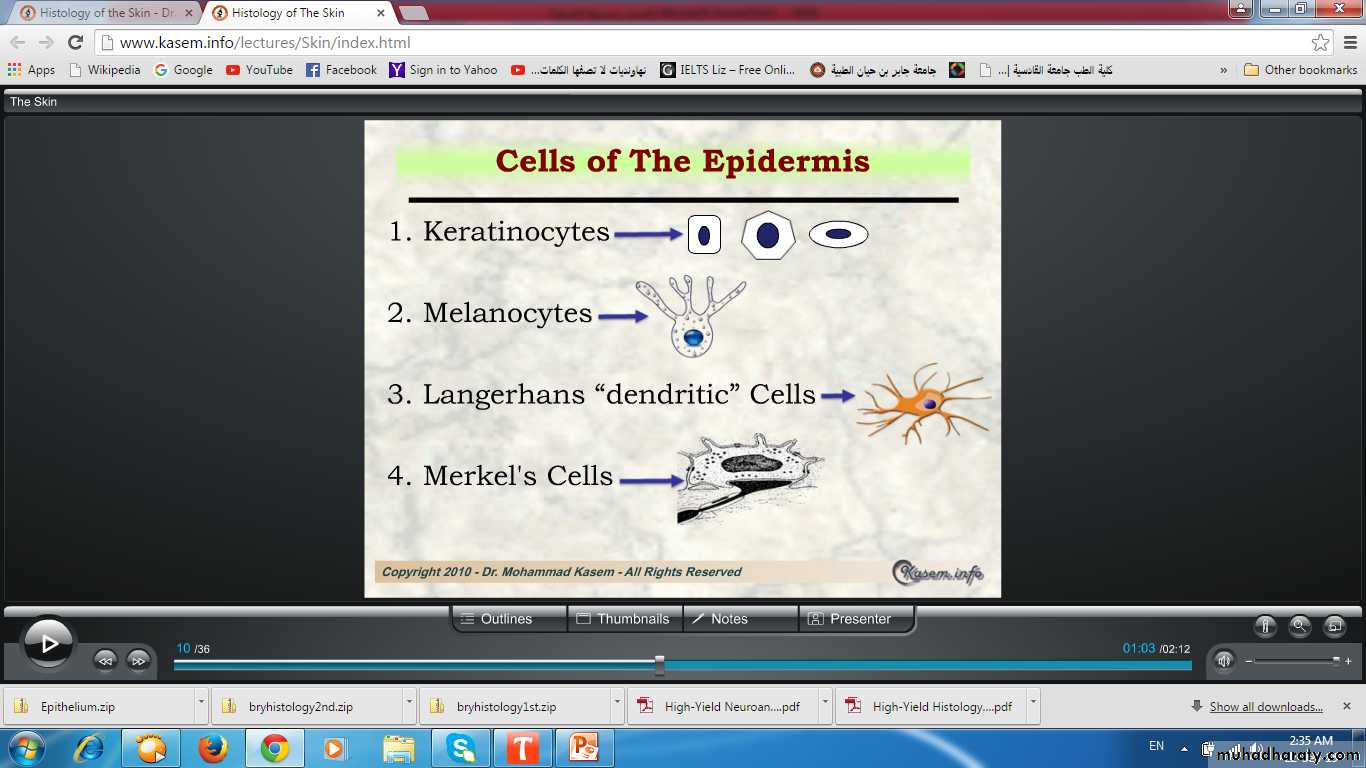This screenshot has width=1366, height=768.
Task: Switch to the Thumbnails tab
Action: pyautogui.click(x=624, y=619)
